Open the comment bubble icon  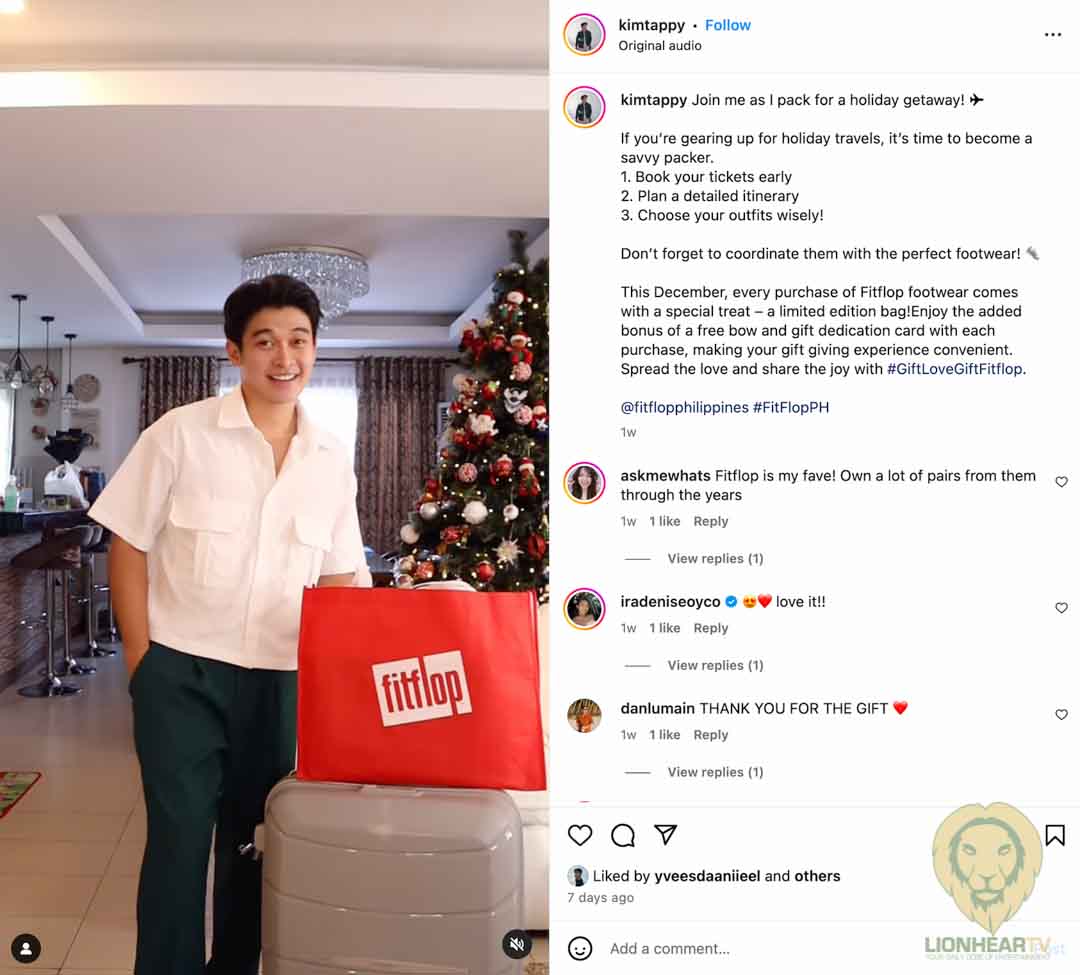623,835
